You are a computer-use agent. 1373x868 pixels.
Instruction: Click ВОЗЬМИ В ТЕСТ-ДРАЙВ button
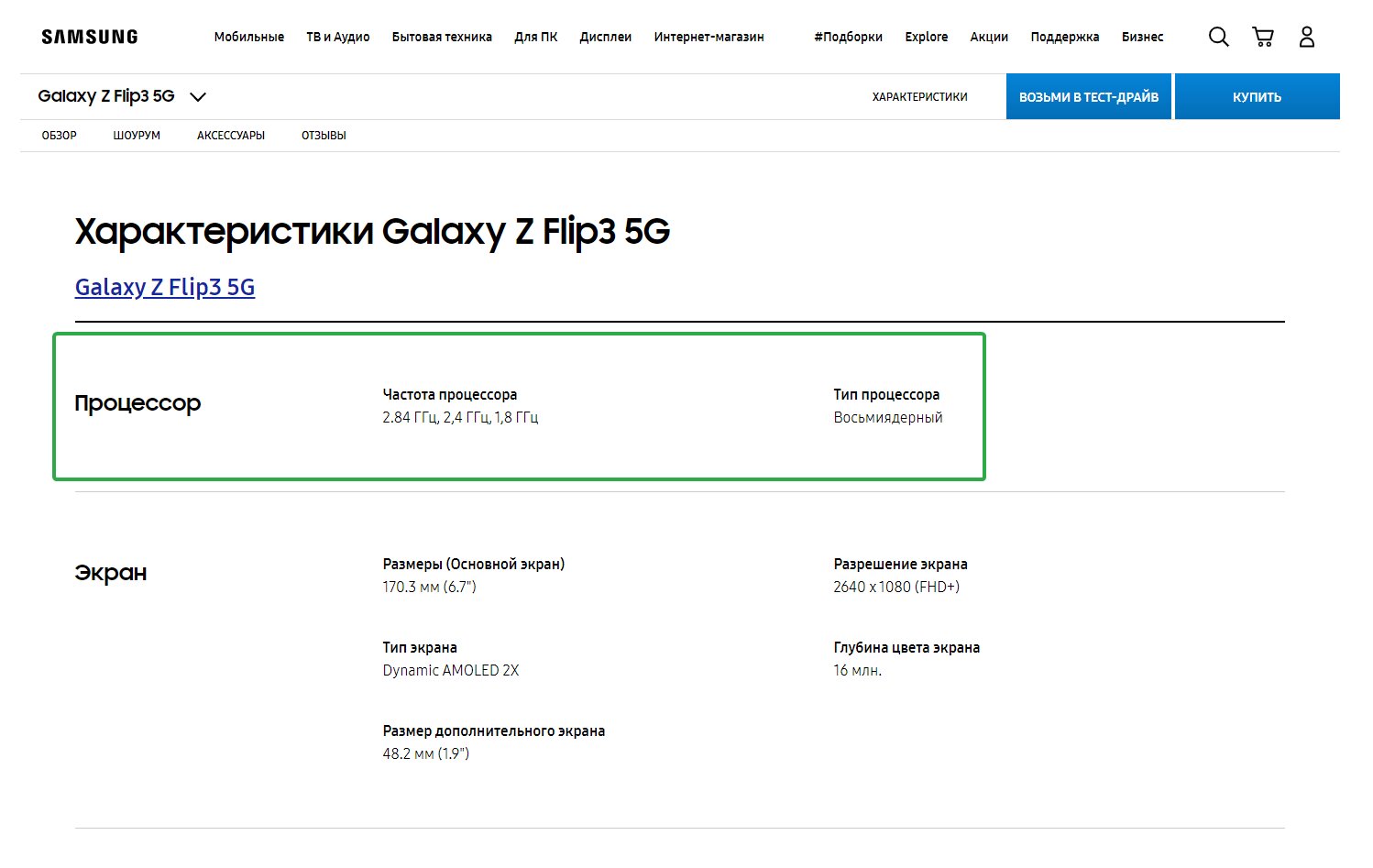point(1089,97)
